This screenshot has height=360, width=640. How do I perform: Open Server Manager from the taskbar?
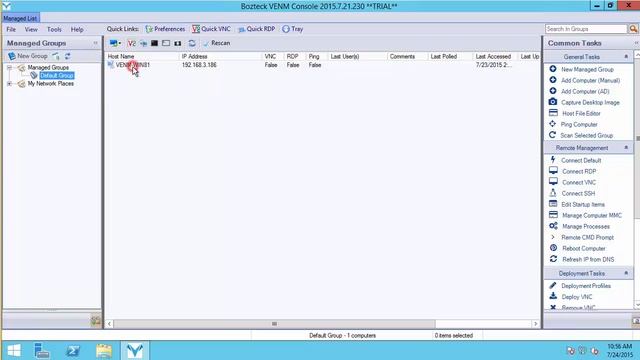pyautogui.click(x=42, y=351)
